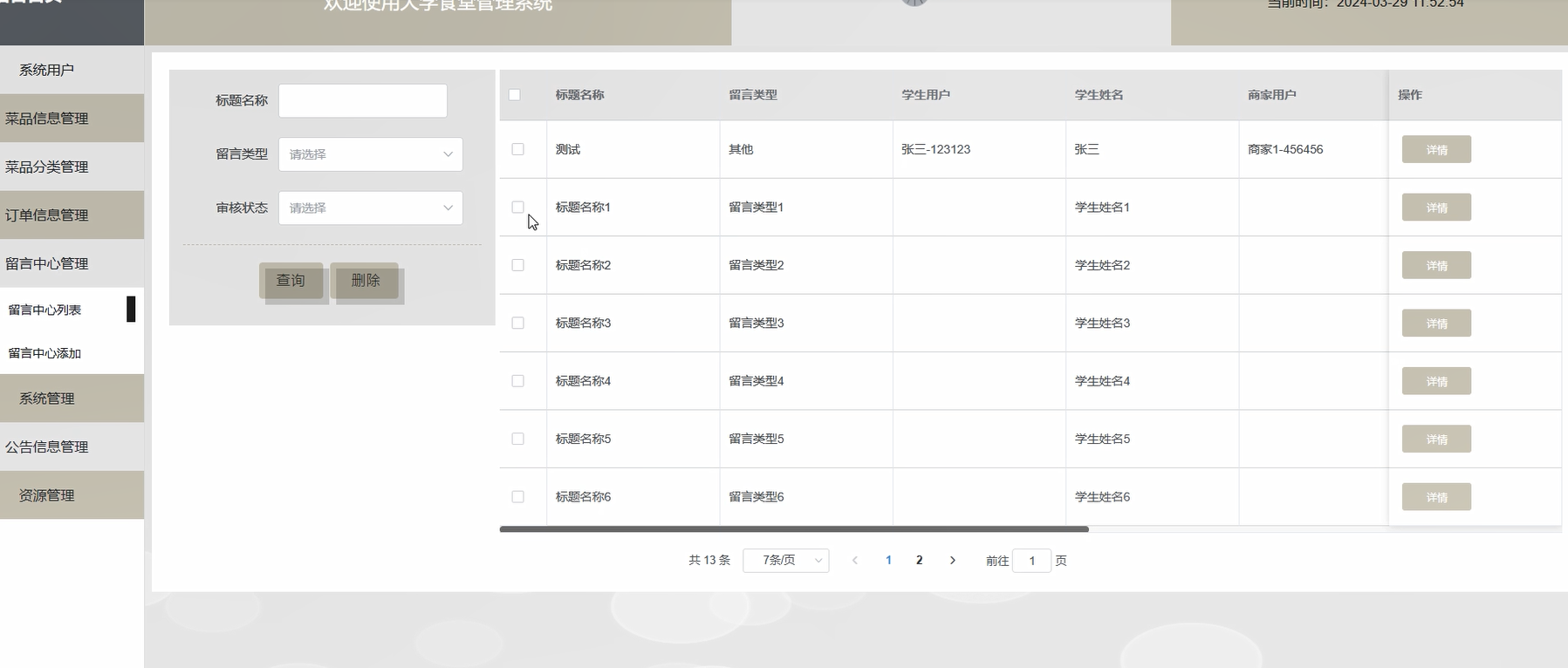Click the 共 13 条 total count text
1568x668 pixels.
709,561
